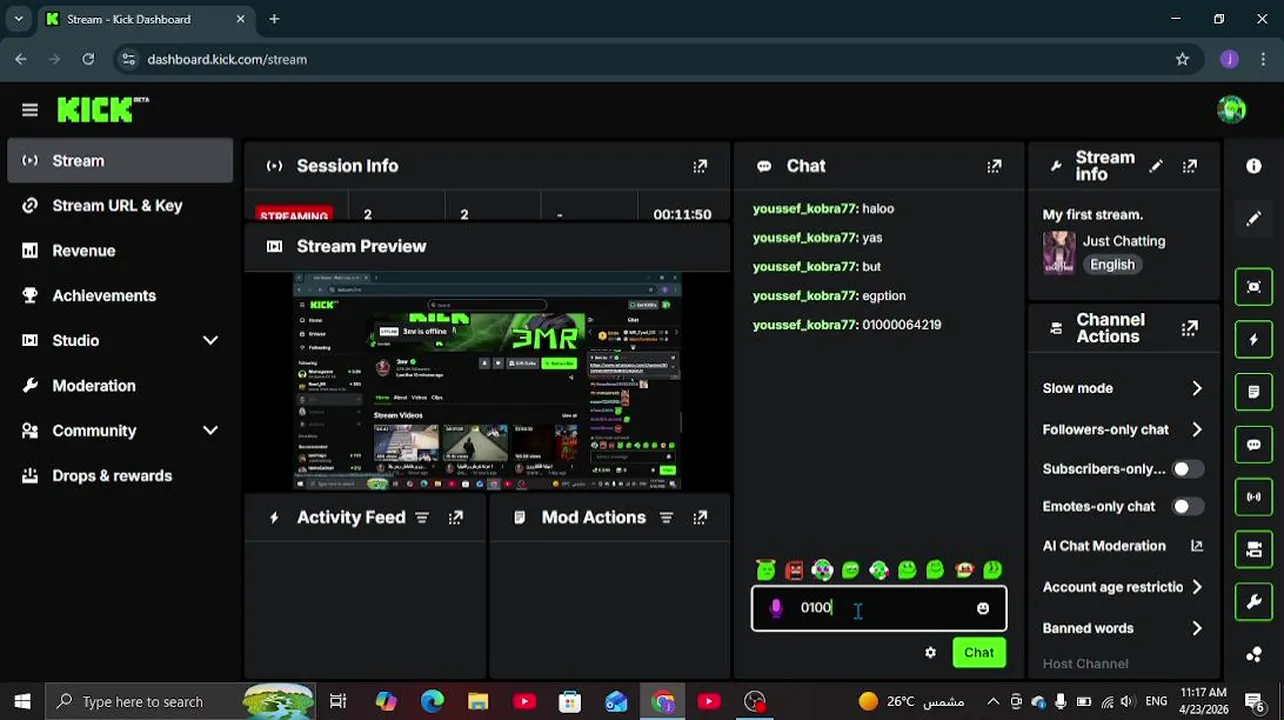The height and width of the screenshot is (720, 1284).
Task: Click the three-dots icon at sidebar bottom
Action: tap(1254, 654)
